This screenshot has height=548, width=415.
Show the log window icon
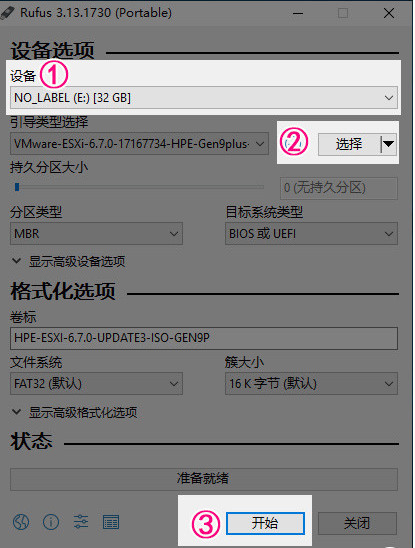pos(111,522)
